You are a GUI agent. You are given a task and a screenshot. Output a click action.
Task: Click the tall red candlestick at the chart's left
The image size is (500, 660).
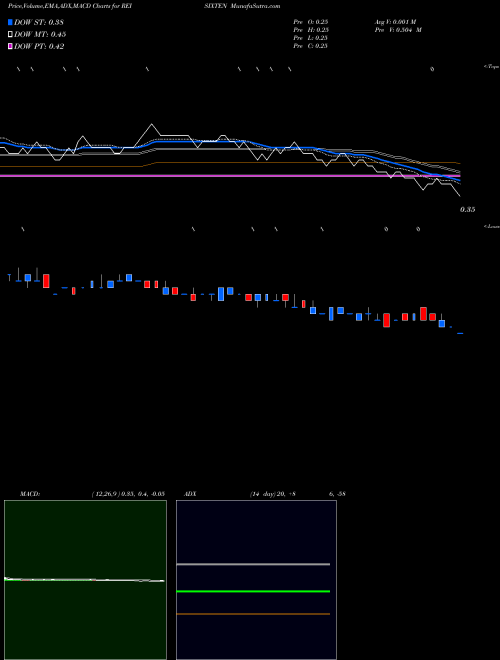tap(46, 281)
